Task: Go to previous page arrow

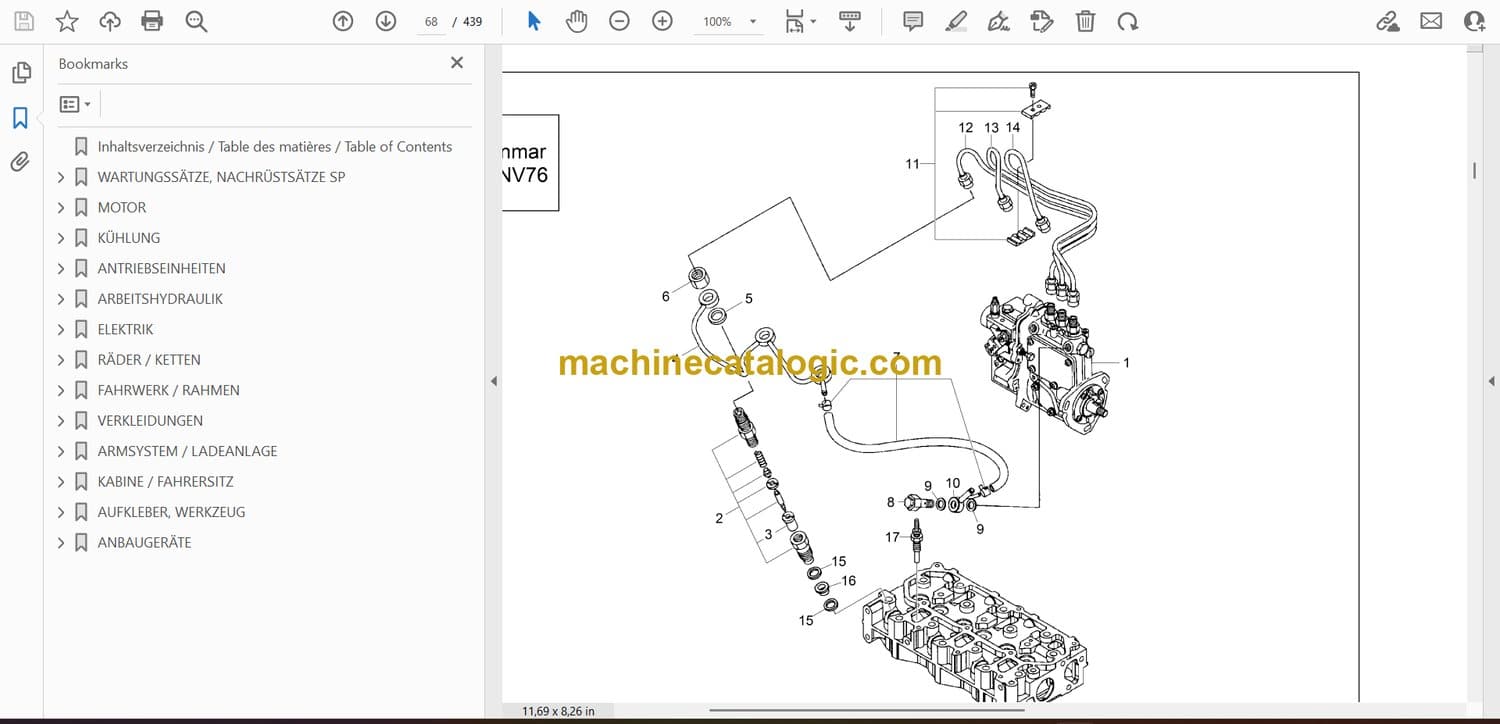Action: pyautogui.click(x=343, y=21)
